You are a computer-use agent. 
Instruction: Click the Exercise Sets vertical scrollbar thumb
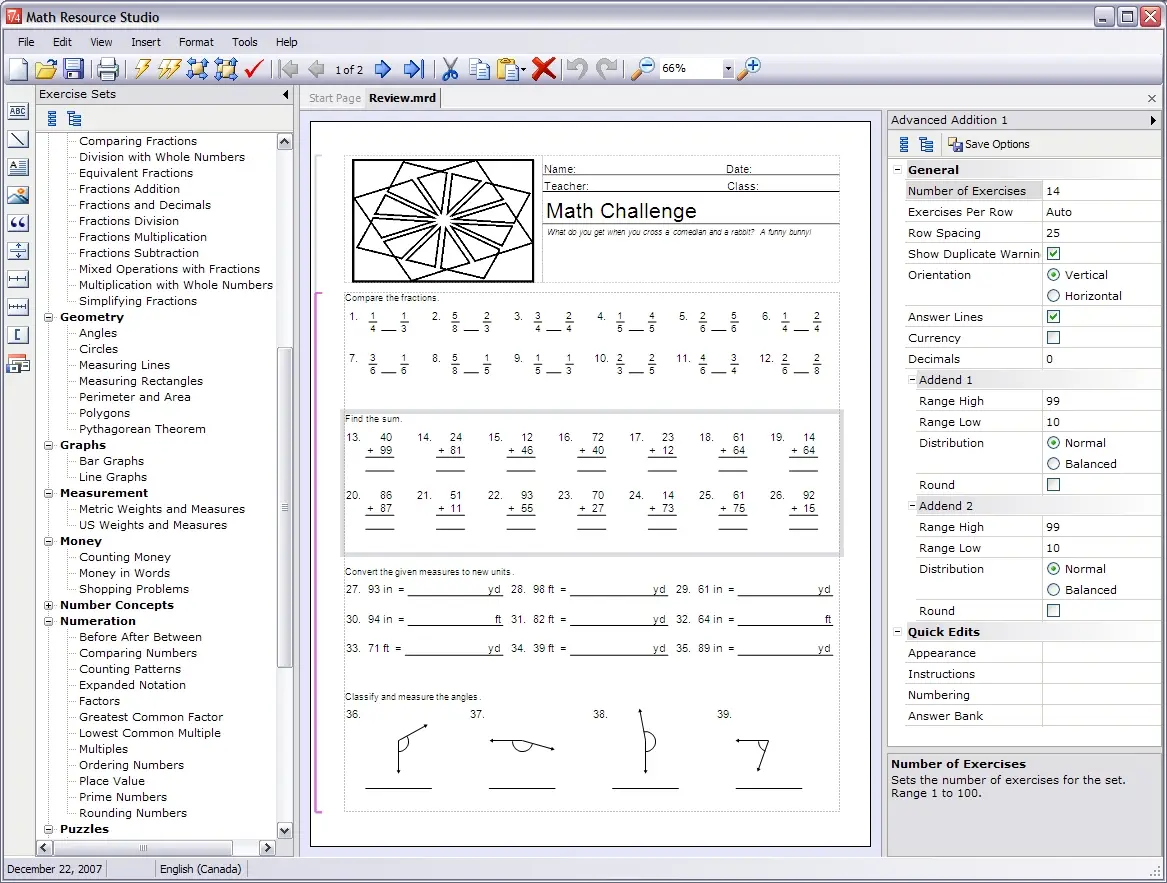pos(284,507)
